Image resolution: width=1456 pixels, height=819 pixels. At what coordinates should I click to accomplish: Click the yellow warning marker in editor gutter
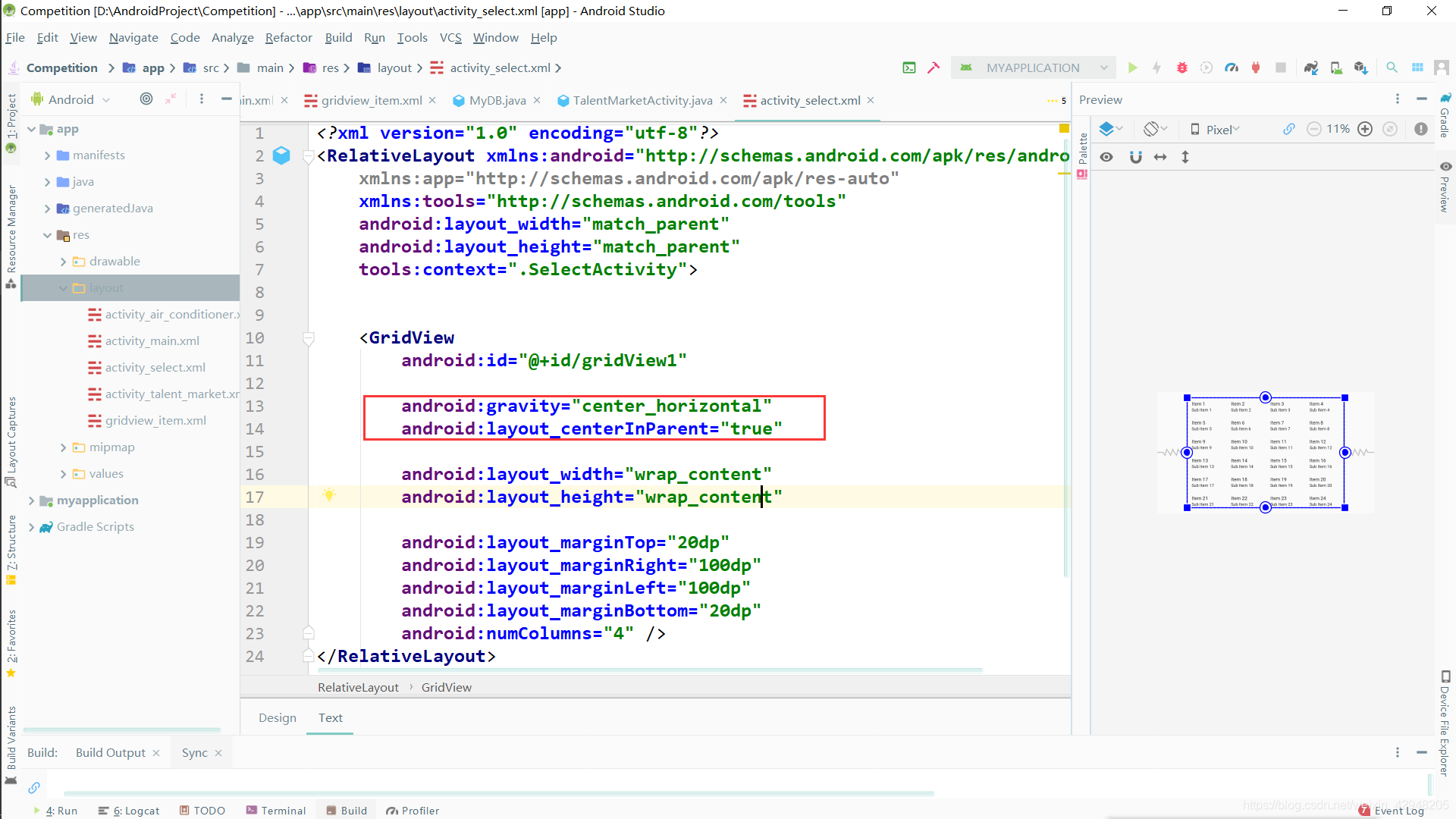(x=1064, y=129)
